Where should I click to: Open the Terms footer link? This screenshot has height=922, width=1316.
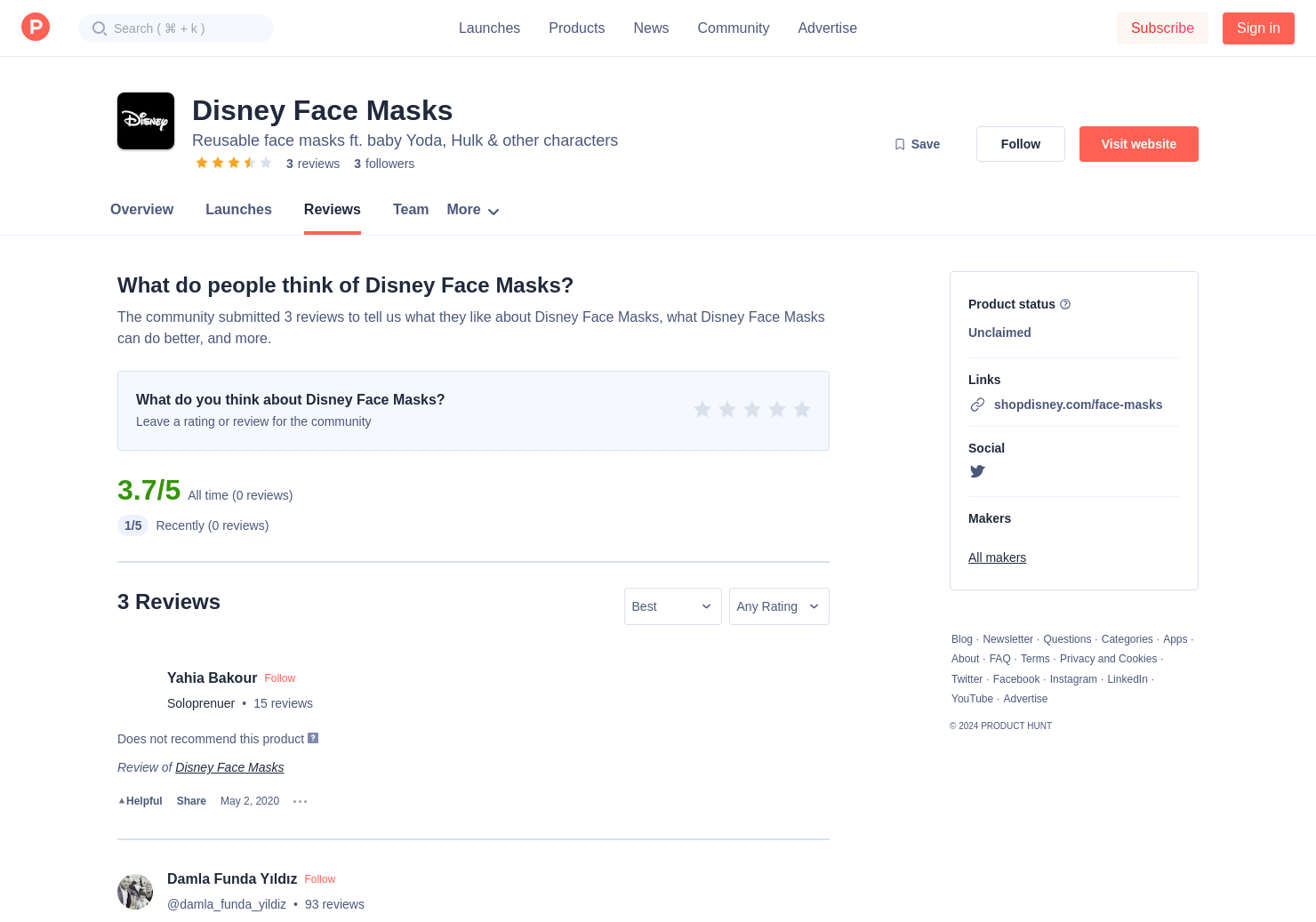[x=1035, y=659]
